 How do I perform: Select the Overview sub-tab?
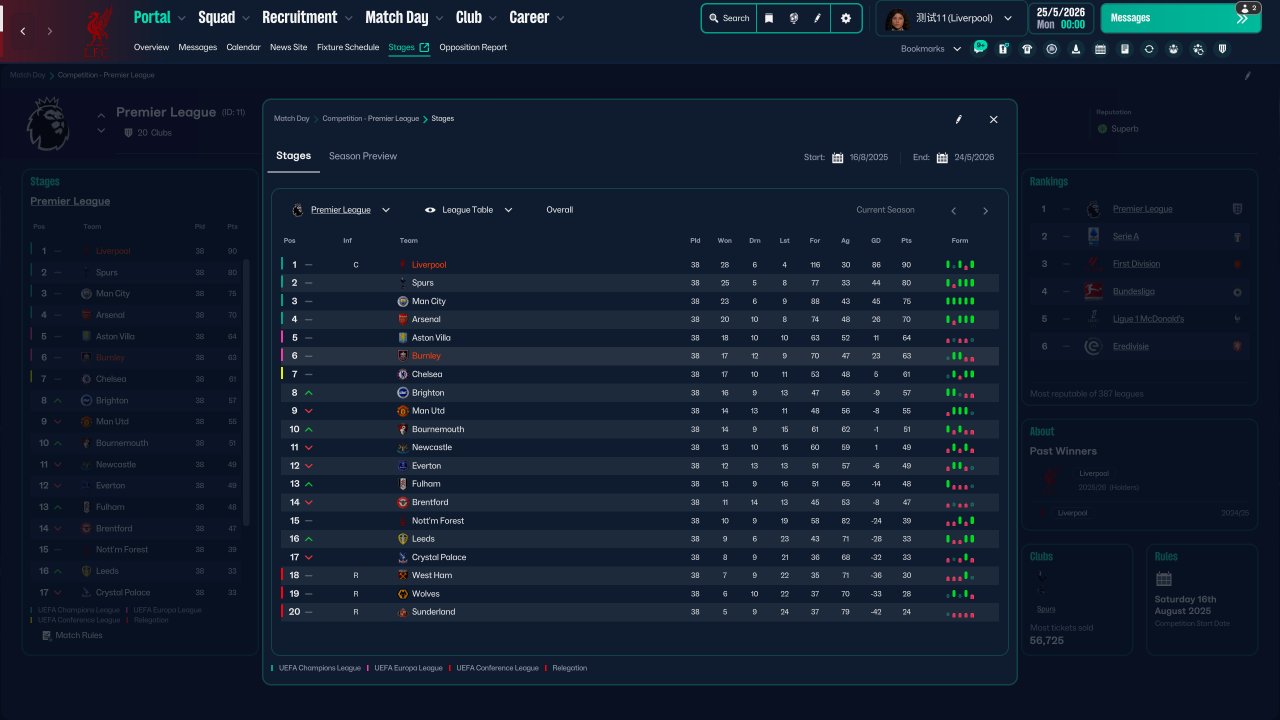(x=151, y=47)
